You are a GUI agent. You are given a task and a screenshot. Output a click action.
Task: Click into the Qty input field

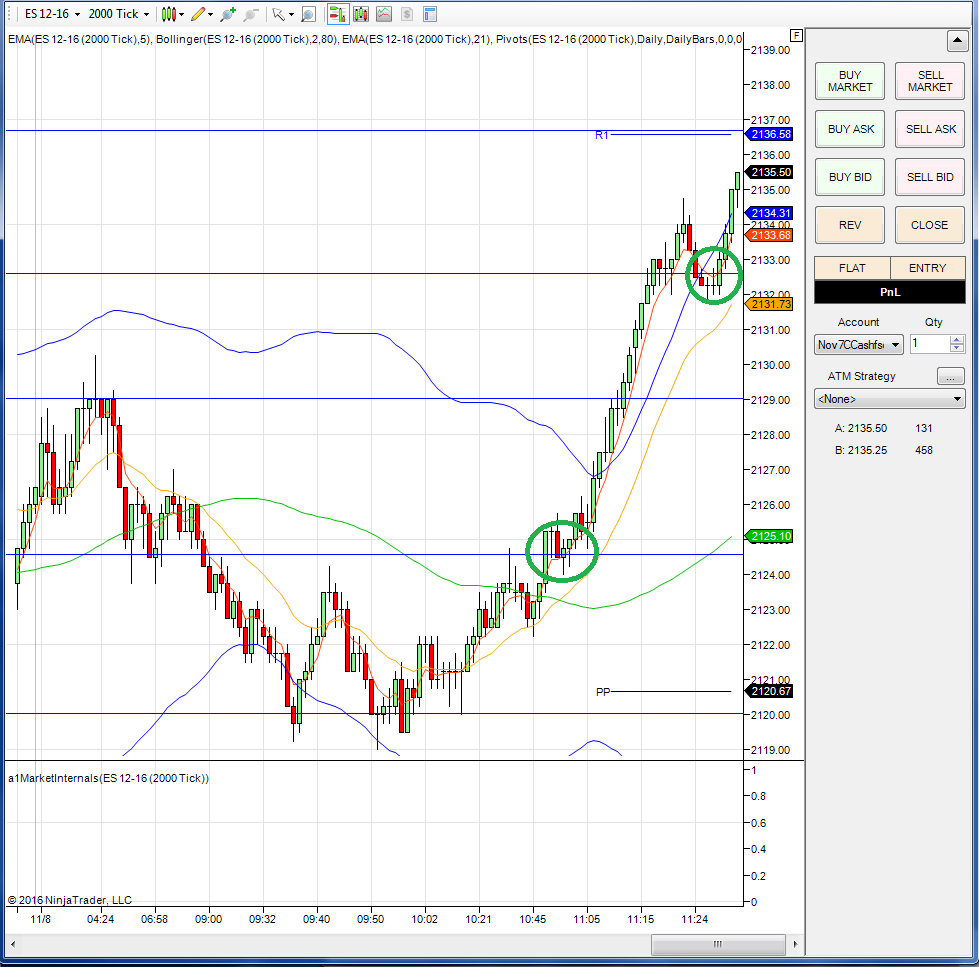pyautogui.click(x=929, y=344)
